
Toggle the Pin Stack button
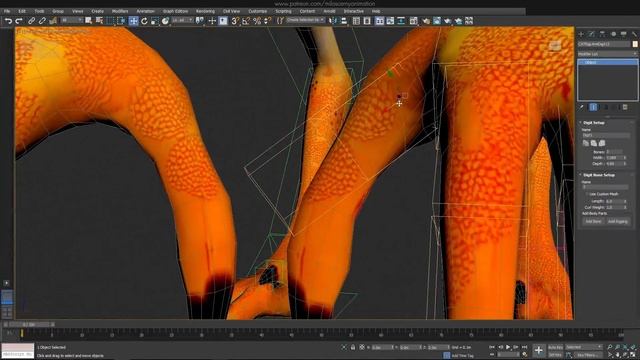pyautogui.click(x=582, y=107)
